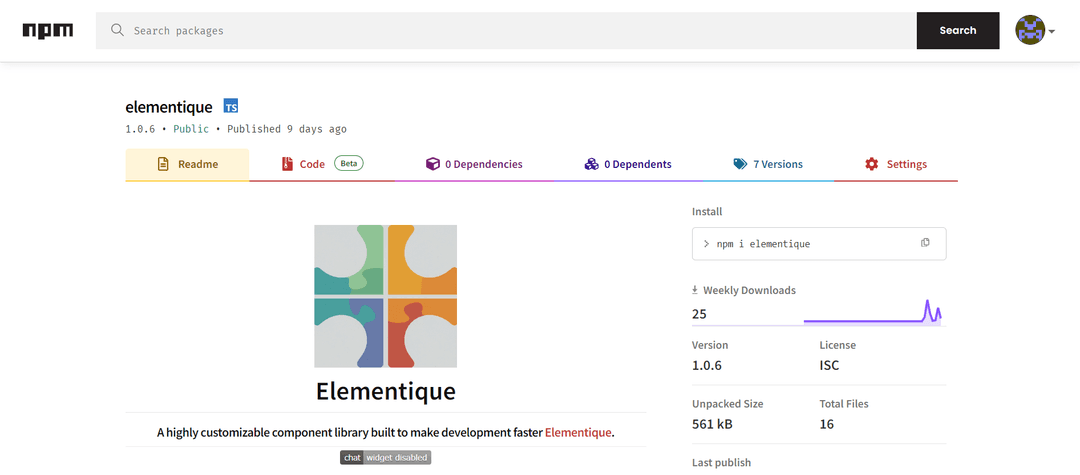Viewport: 1080px width, 475px height.
Task: Open the Settings tab
Action: 895,165
